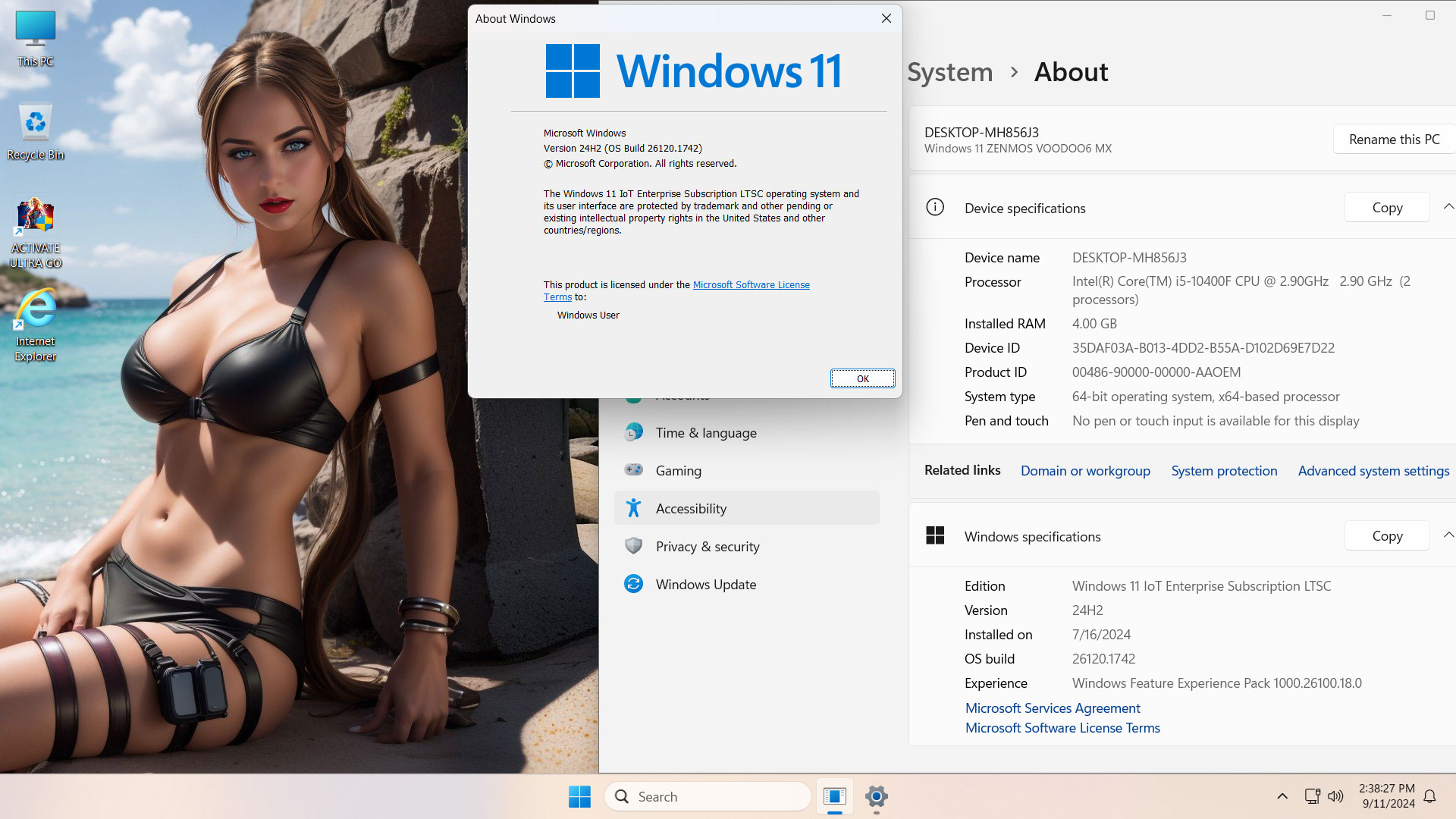1456x819 pixels.
Task: Click the Device ID value text
Action: 1203,348
